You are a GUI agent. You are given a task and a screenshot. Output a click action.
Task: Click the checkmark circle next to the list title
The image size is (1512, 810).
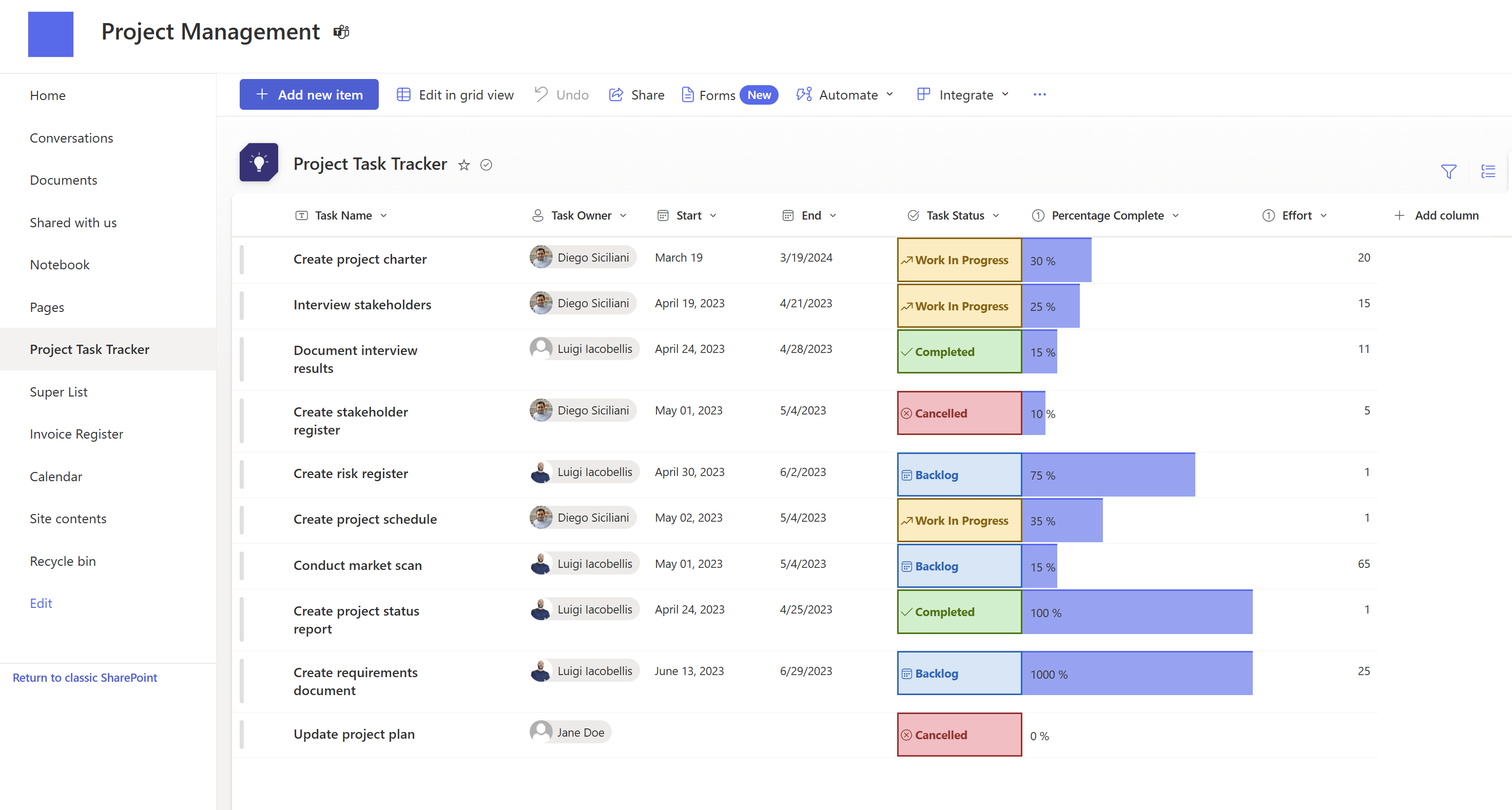click(486, 165)
